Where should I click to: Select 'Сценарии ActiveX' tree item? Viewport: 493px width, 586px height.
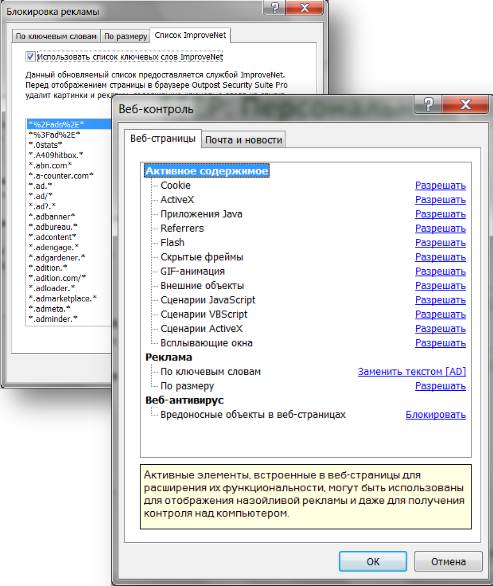point(201,329)
